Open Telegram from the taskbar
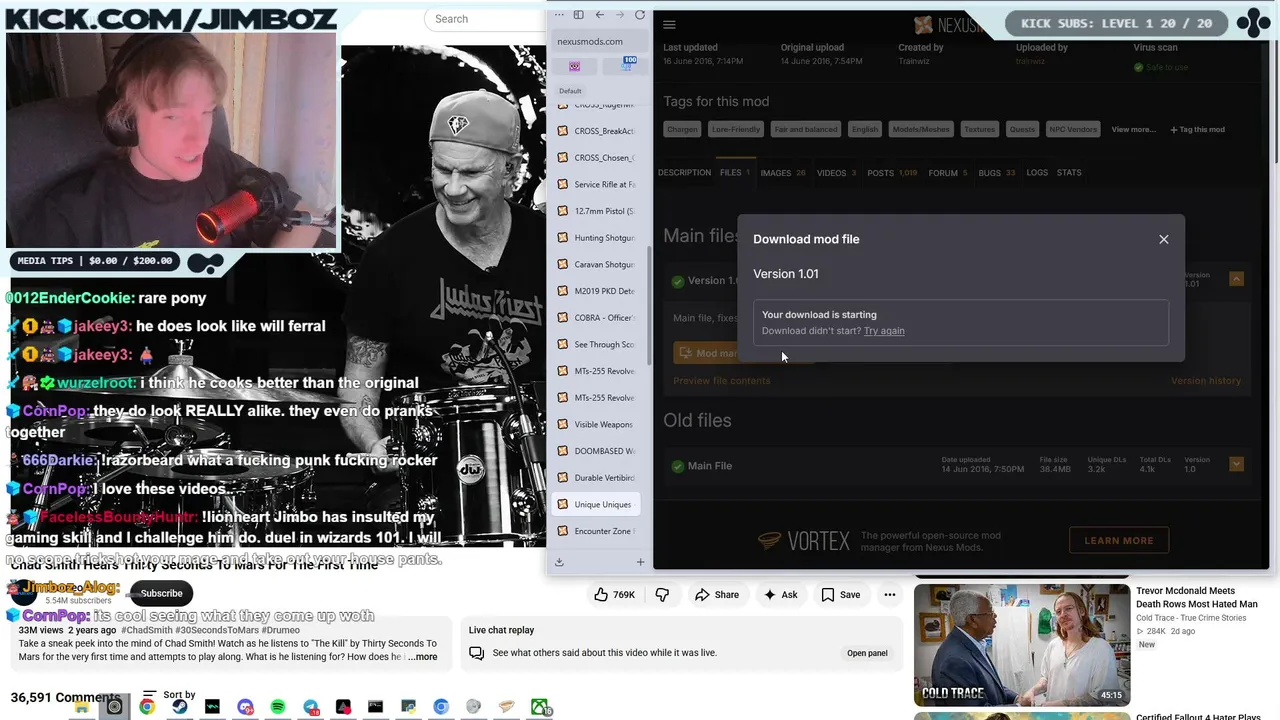This screenshot has width=1280, height=720. pos(311,707)
